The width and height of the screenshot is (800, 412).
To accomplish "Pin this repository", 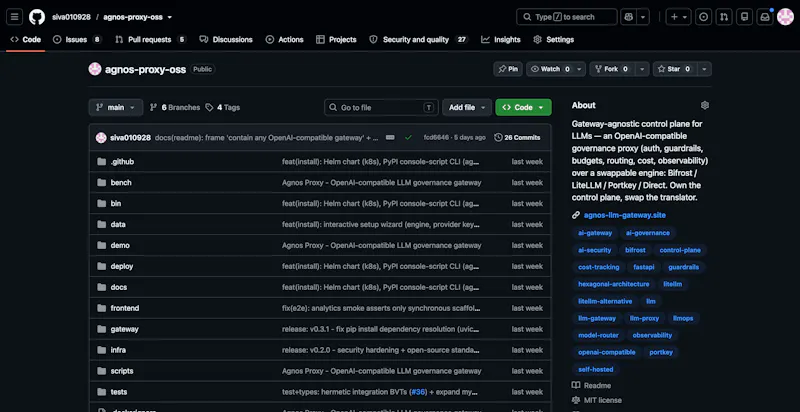I will coord(508,69).
